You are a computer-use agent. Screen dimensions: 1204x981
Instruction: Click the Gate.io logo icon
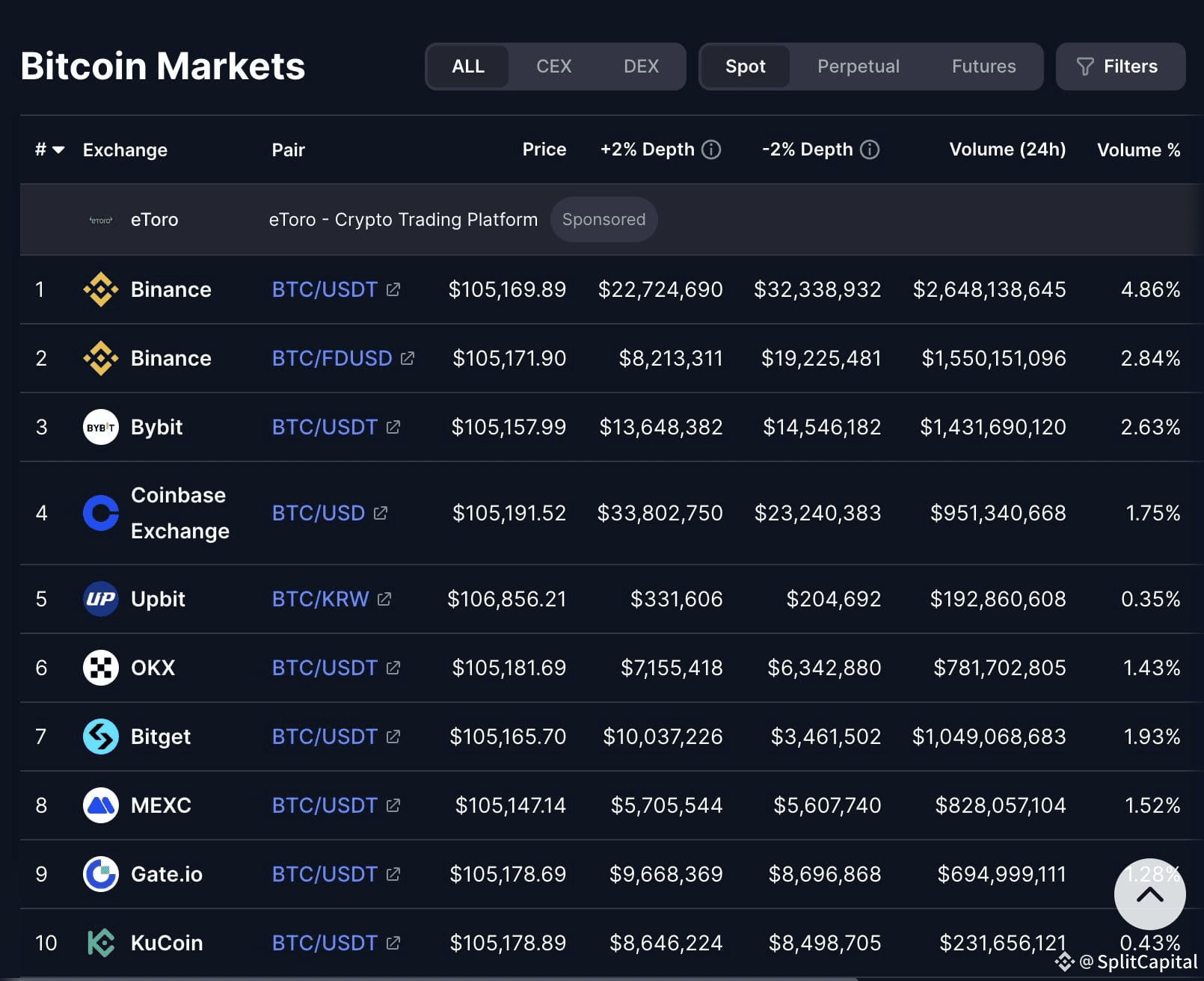[101, 874]
